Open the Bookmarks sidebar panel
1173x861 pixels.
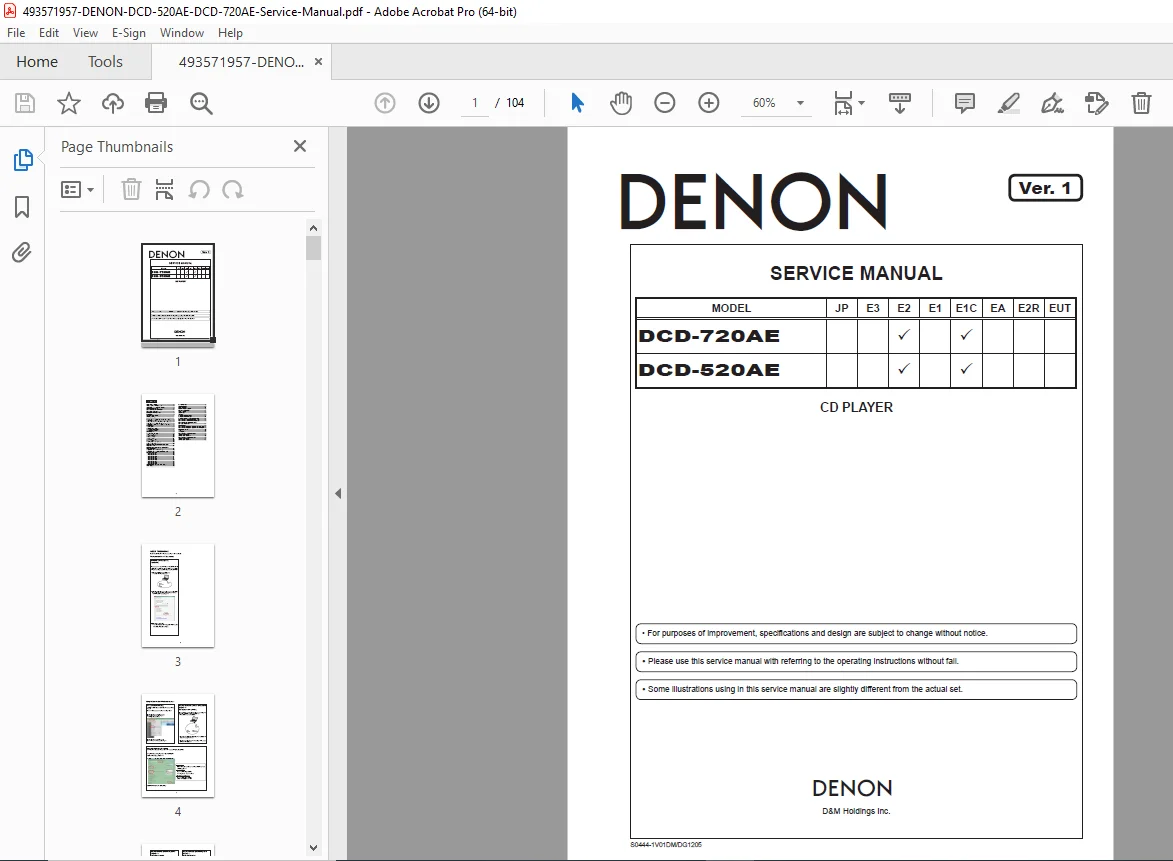pos(22,207)
